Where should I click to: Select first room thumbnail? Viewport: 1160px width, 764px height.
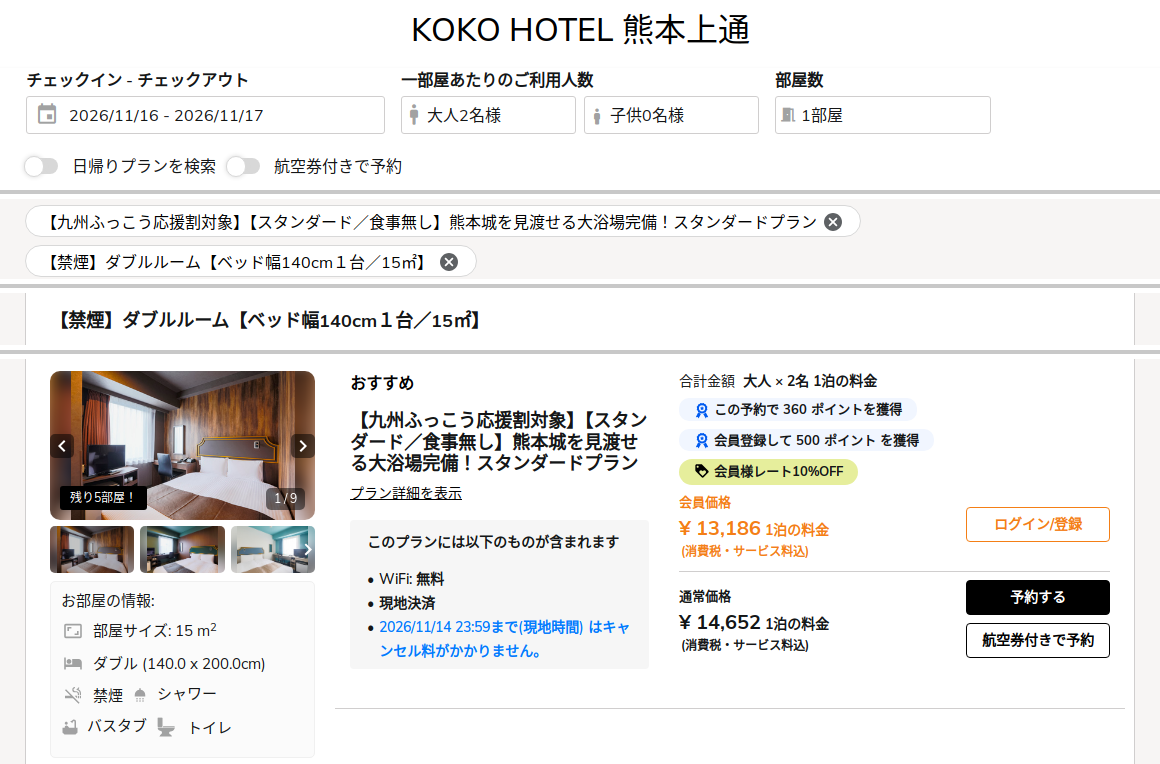tap(92, 550)
